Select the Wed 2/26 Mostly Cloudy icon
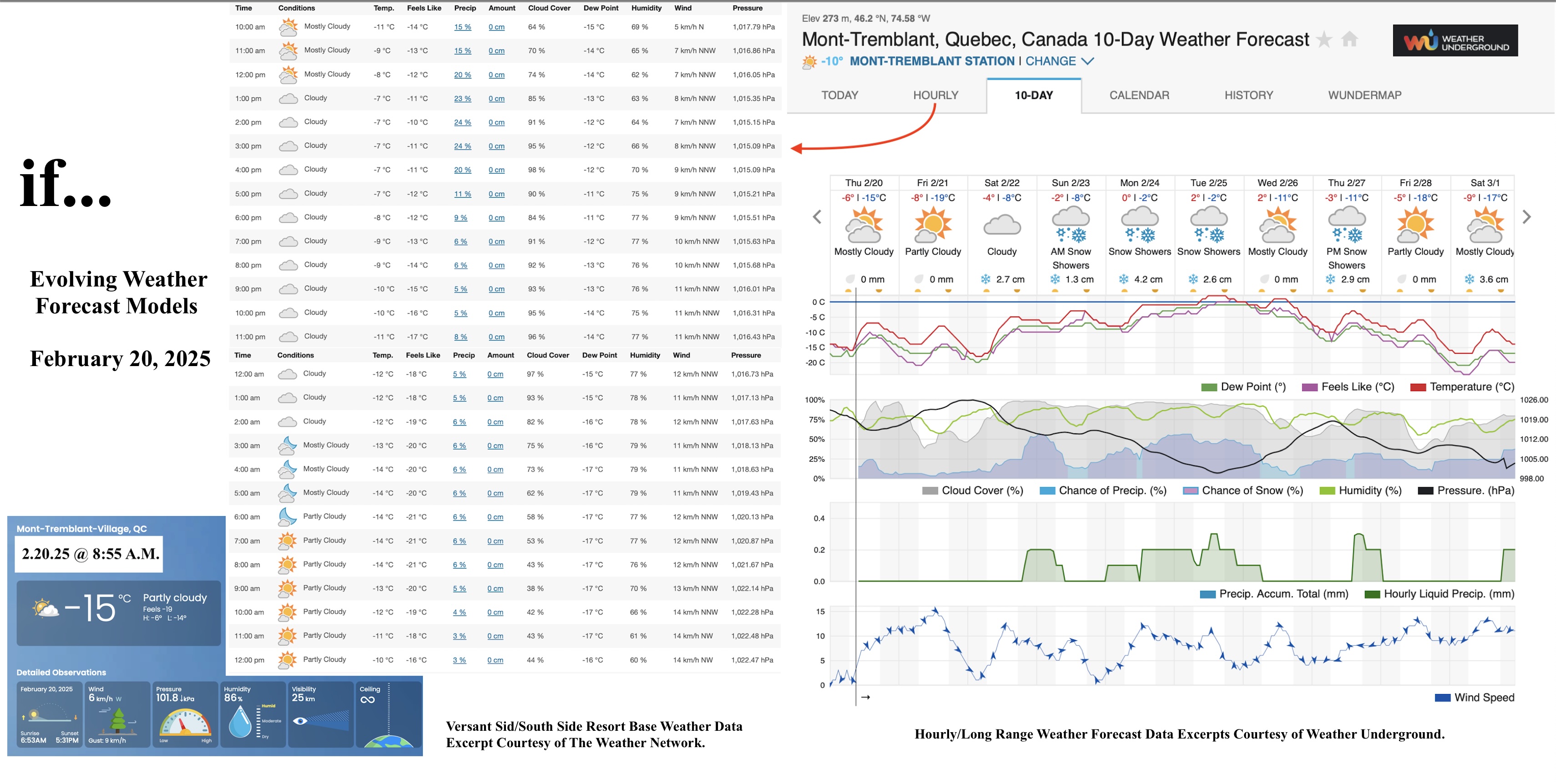 coord(1278,225)
